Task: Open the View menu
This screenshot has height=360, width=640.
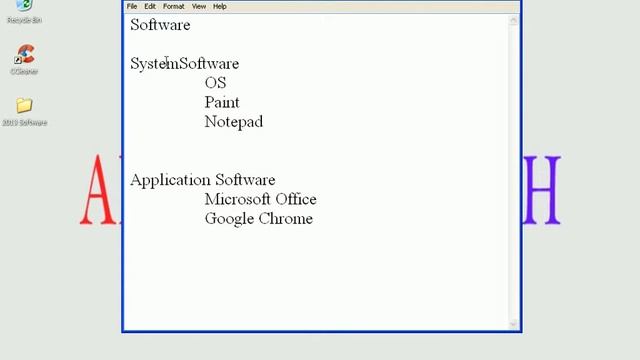Action: click(x=199, y=7)
